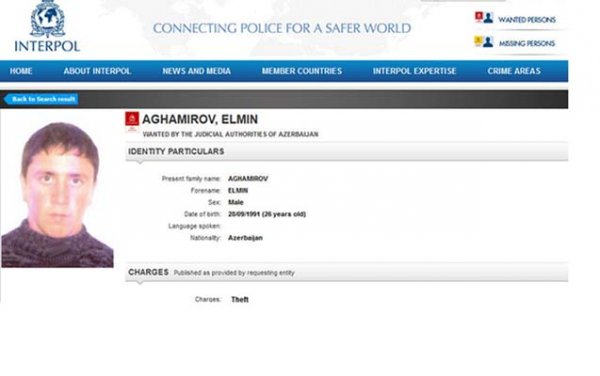This screenshot has height=376, width=600.
Task: Open the CRIME AREAS menu
Action: (514, 71)
